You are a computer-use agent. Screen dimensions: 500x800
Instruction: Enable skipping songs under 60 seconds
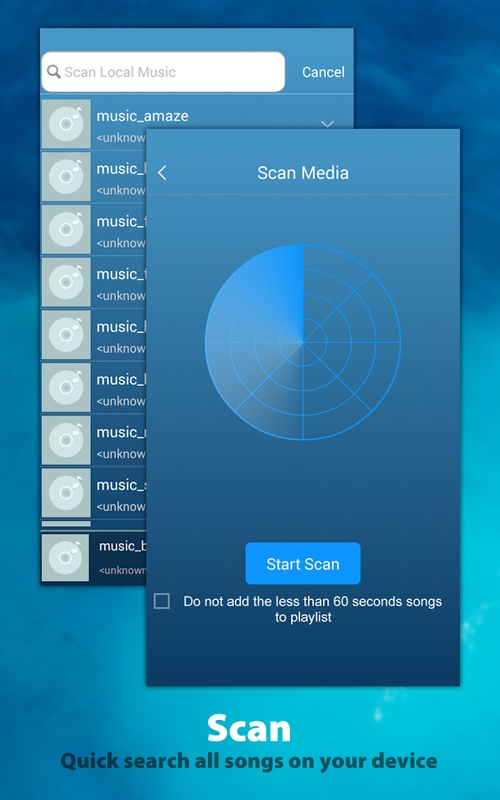(x=162, y=601)
